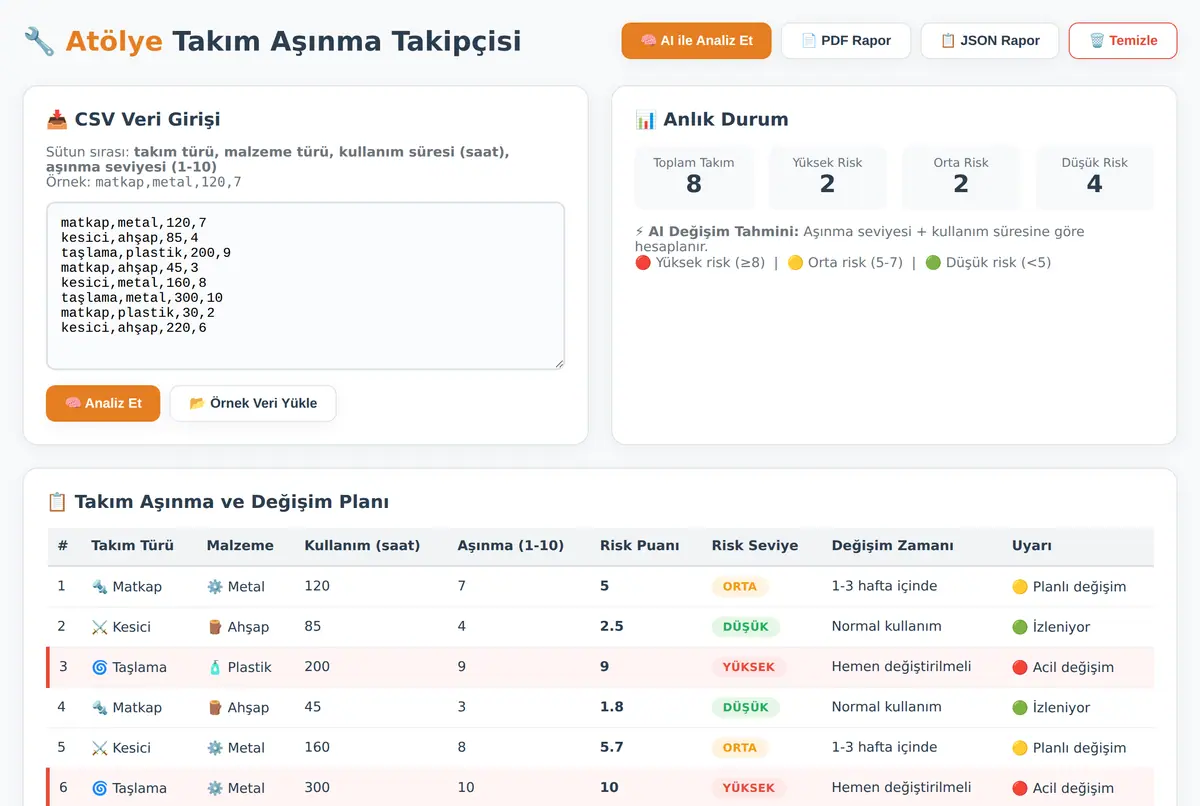Export the PDF Rapor
The image size is (1200, 806).
pos(846,41)
